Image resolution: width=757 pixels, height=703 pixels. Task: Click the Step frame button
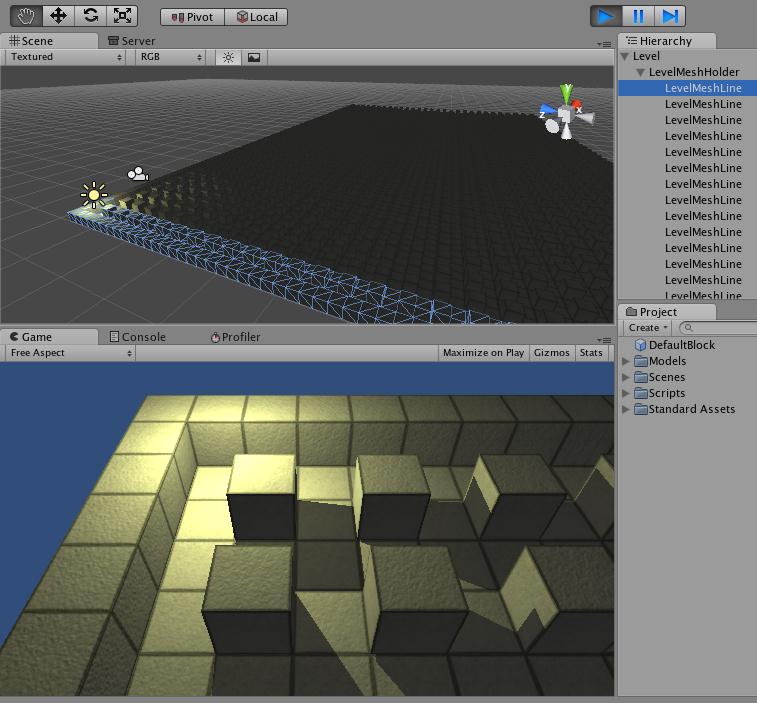[670, 16]
